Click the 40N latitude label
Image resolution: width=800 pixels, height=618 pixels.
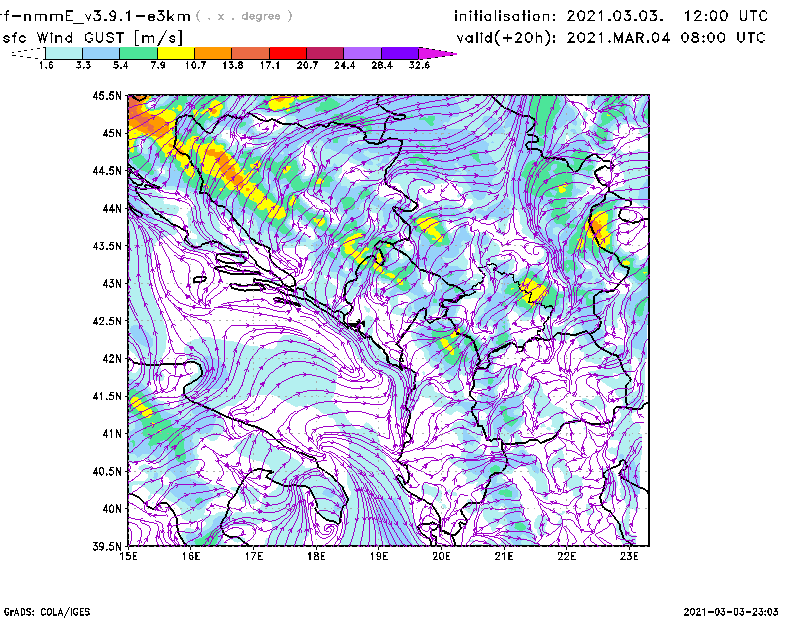click(x=112, y=509)
